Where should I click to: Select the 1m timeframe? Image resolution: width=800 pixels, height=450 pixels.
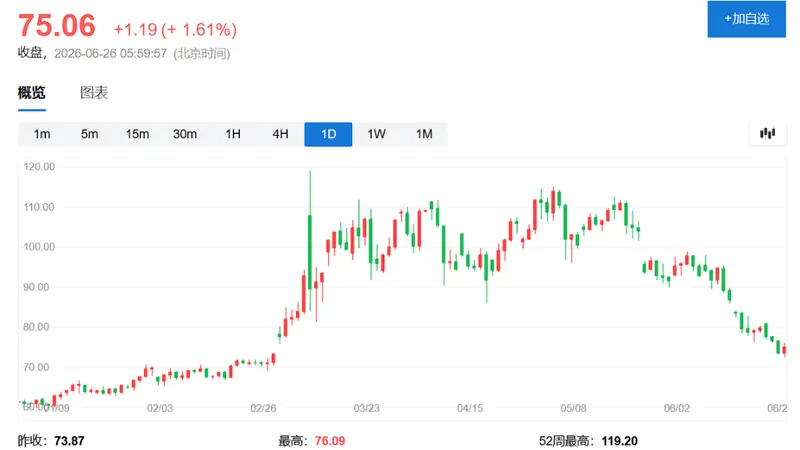[x=42, y=134]
